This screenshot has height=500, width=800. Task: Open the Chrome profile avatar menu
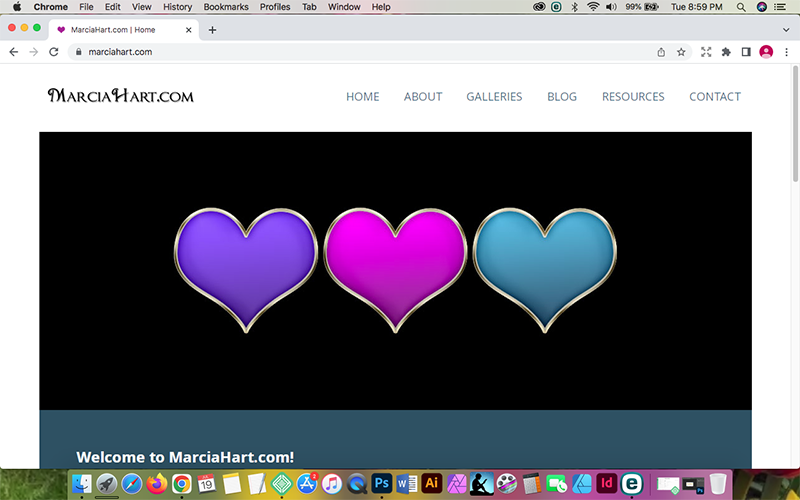pyautogui.click(x=766, y=52)
